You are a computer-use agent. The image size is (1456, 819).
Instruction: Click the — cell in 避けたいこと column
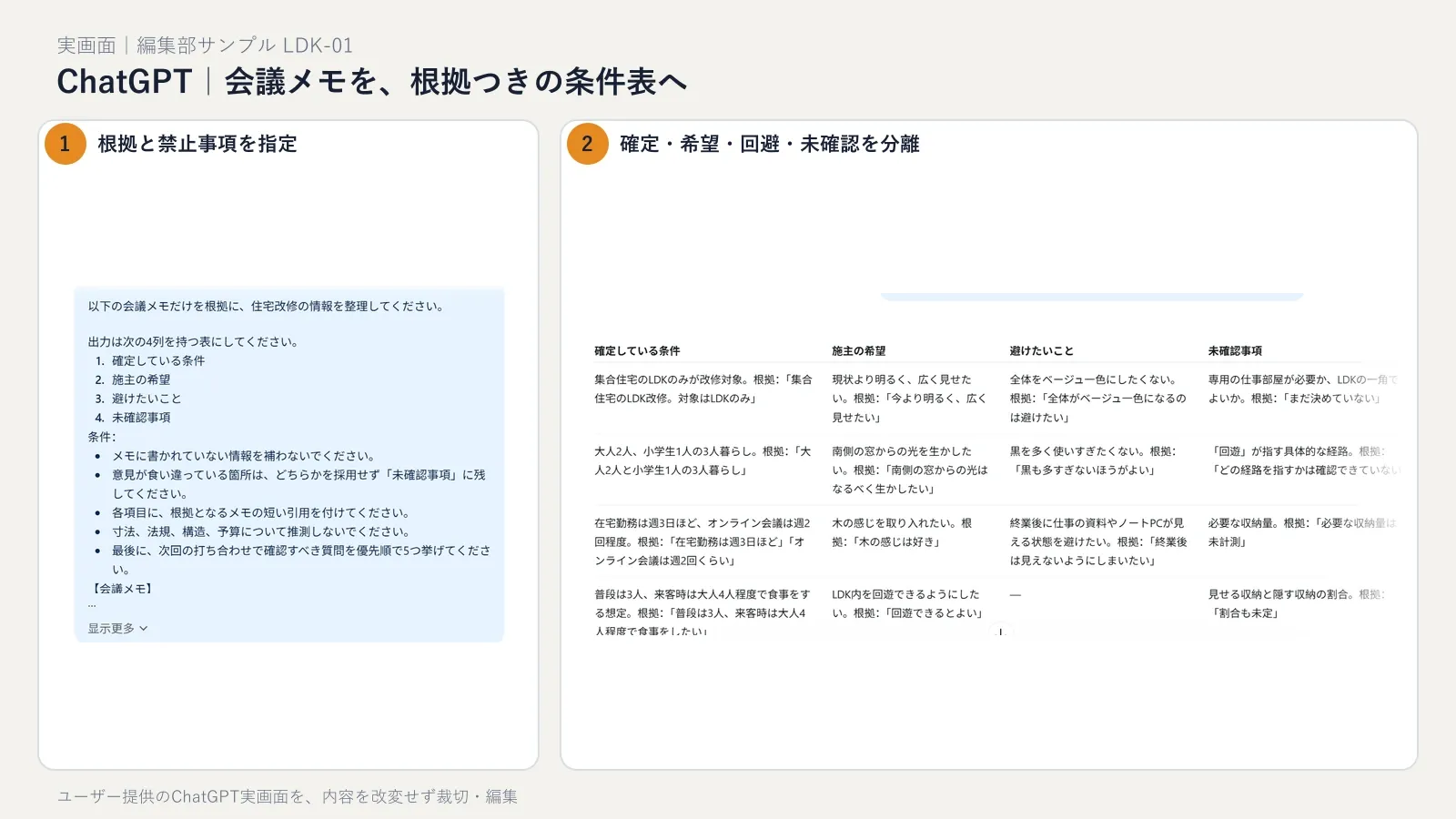[x=1016, y=594]
